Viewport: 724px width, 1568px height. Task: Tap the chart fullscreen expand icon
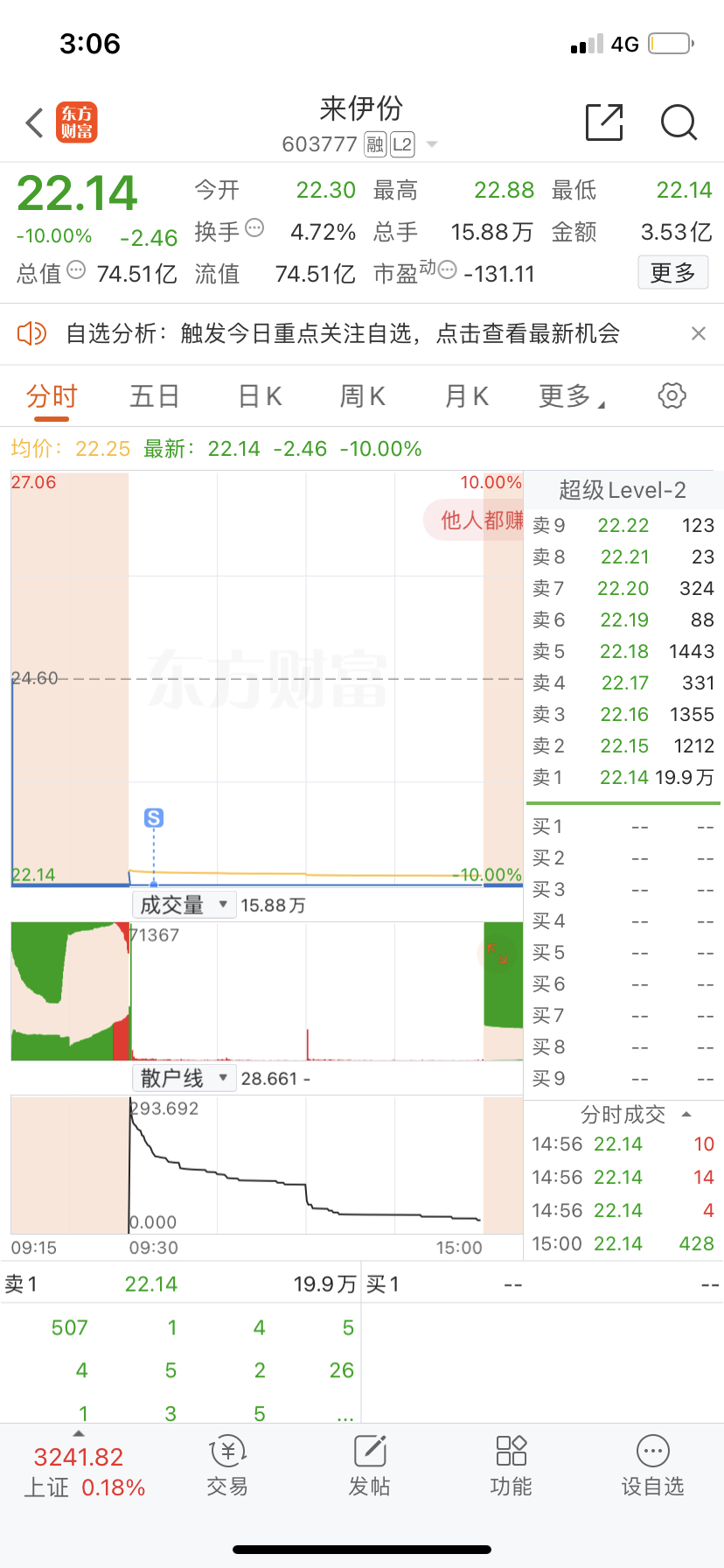tap(498, 953)
